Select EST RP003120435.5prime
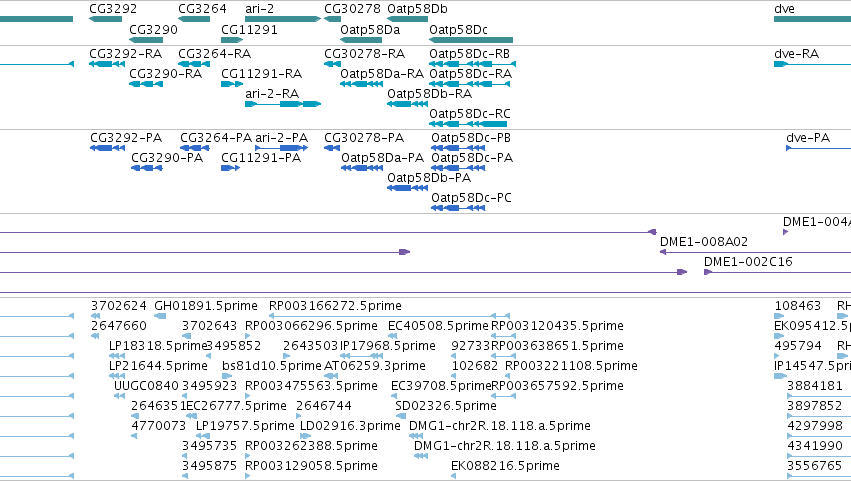This screenshot has width=851, height=481. (x=503, y=336)
